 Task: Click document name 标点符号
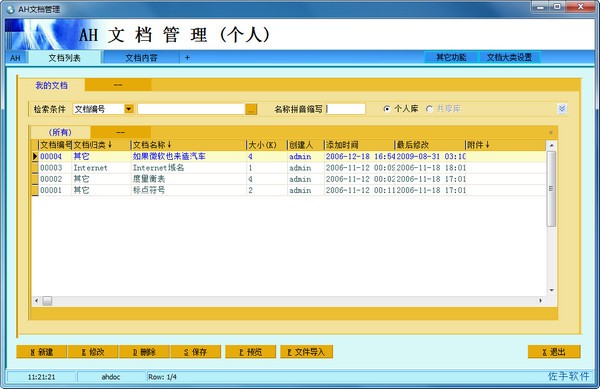point(149,190)
